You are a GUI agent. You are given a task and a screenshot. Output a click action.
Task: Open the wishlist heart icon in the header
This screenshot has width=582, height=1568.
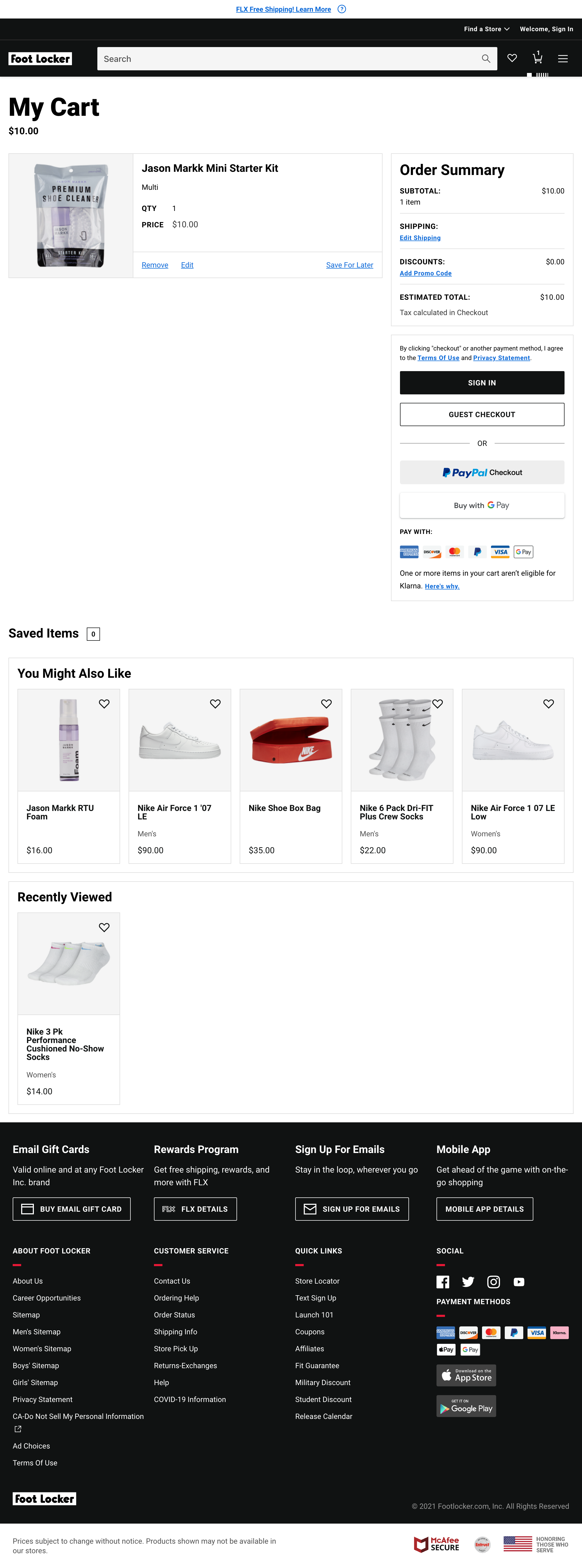512,58
